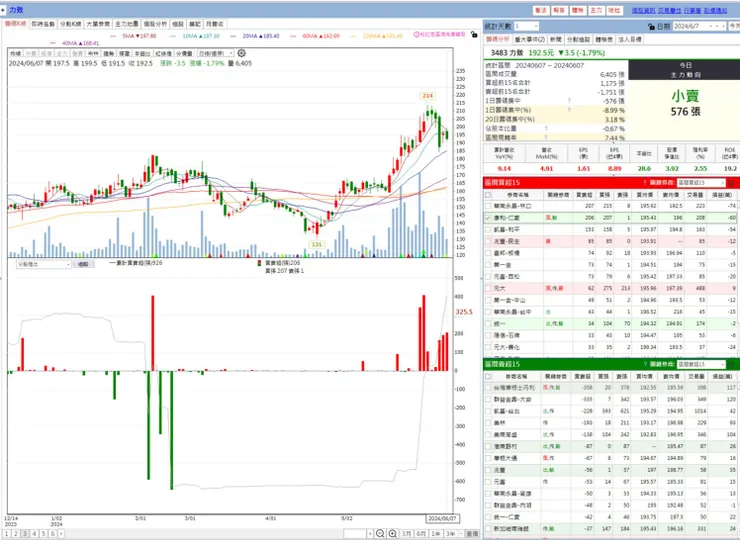Zoom in the chart with plus magnifier
This screenshot has width=740, height=540.
pyautogui.click(x=393, y=534)
